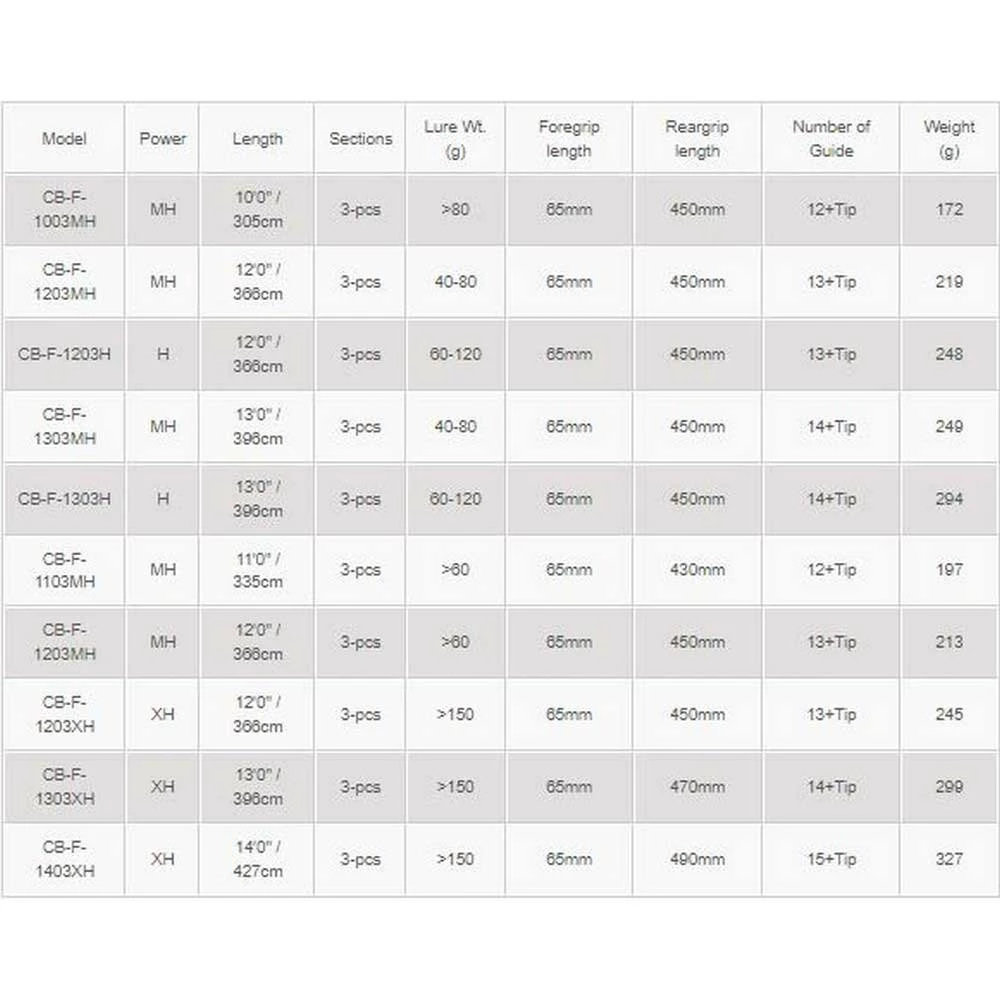Select the CB-F-1403XH model cell
The width and height of the screenshot is (1000, 1000).
click(64, 859)
